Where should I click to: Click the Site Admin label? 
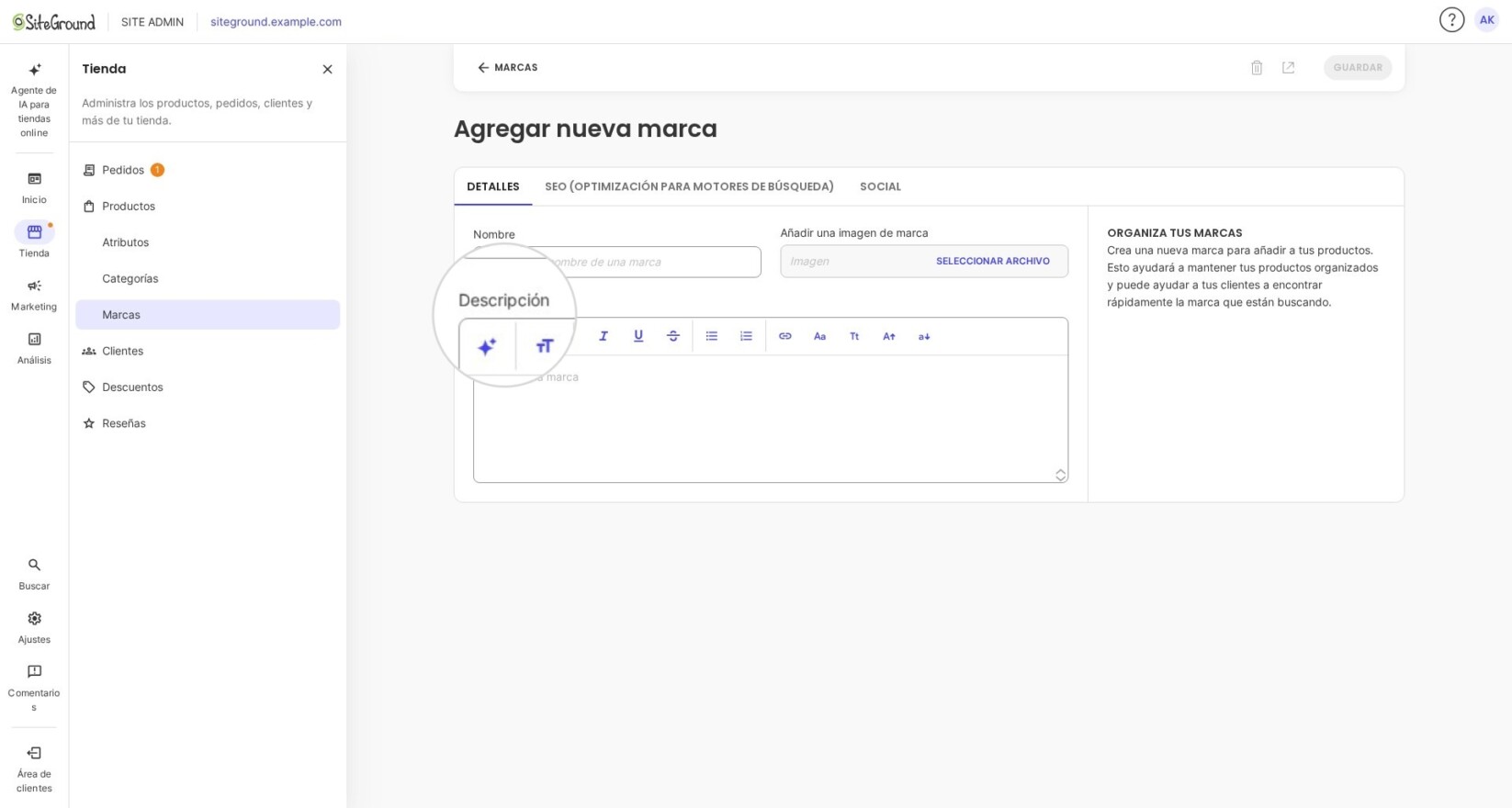pos(152,22)
